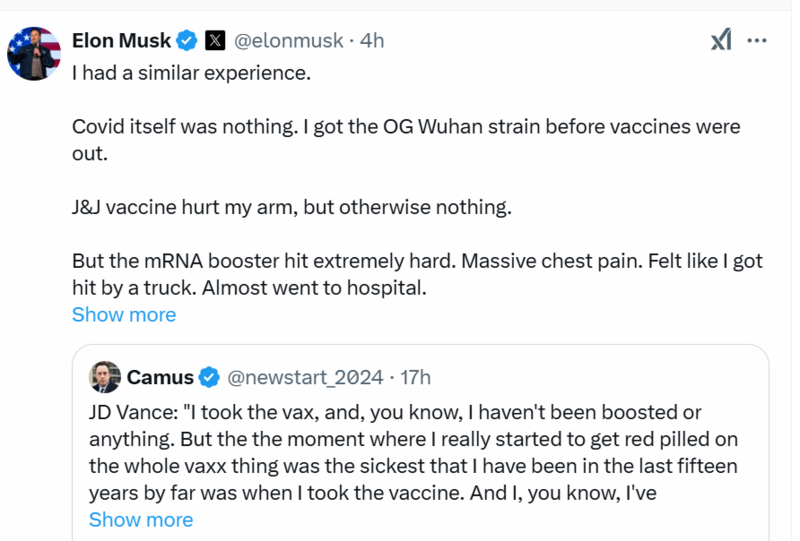Click the verified badge next to Camus
The height and width of the screenshot is (541, 800).
click(209, 377)
